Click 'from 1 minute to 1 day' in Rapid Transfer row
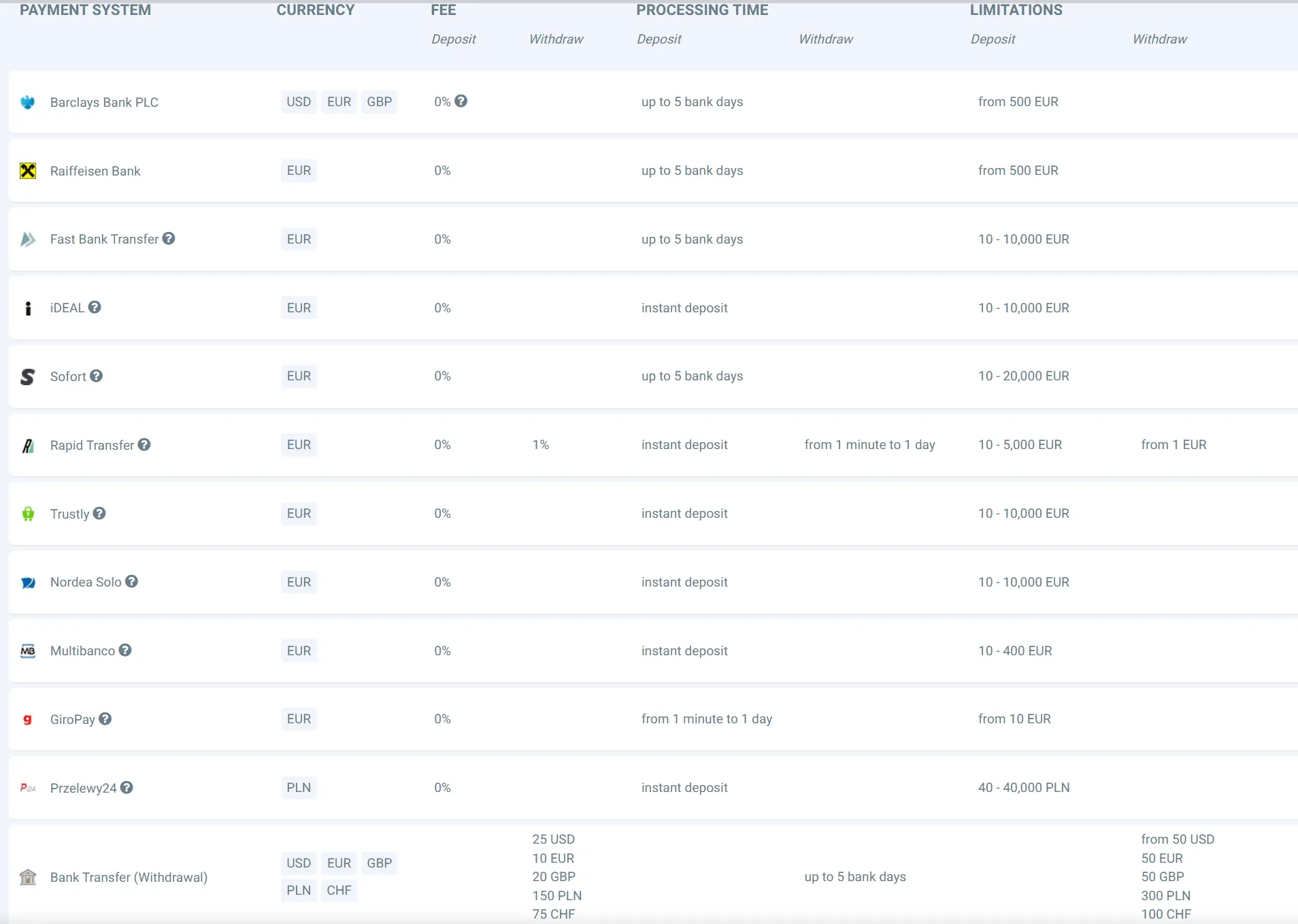 pos(869,445)
